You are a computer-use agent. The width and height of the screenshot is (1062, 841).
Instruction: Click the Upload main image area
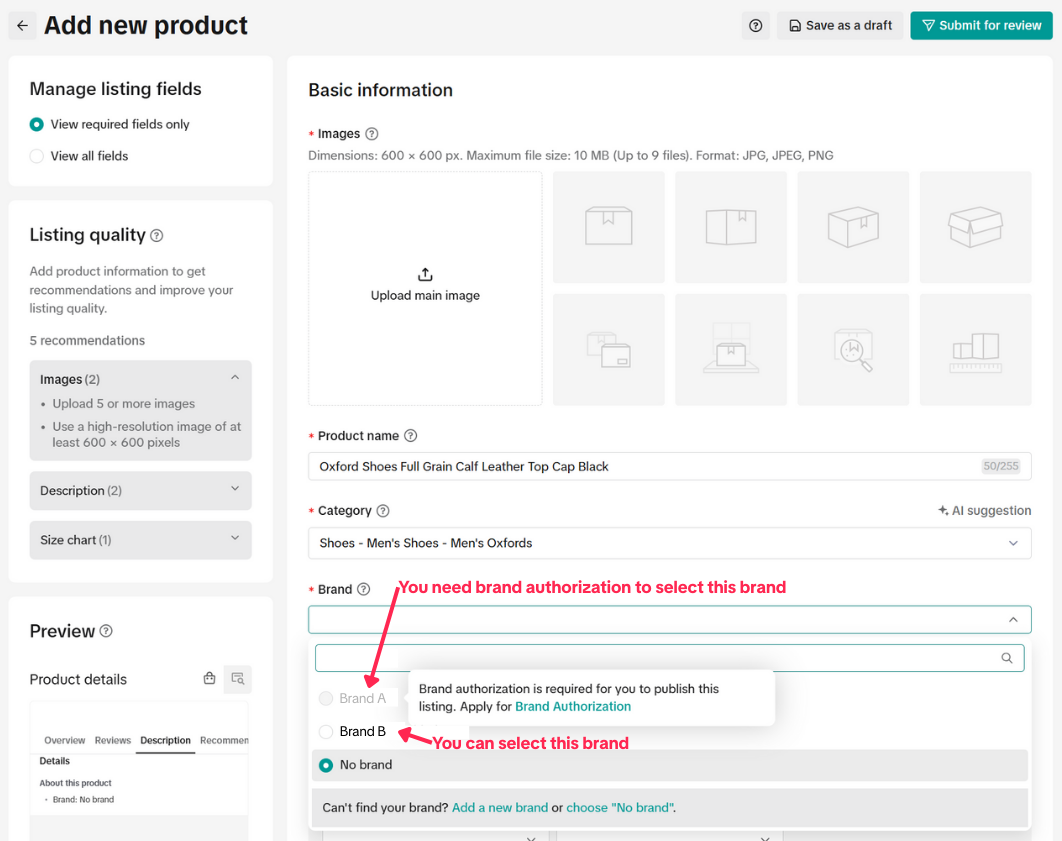[x=425, y=288]
